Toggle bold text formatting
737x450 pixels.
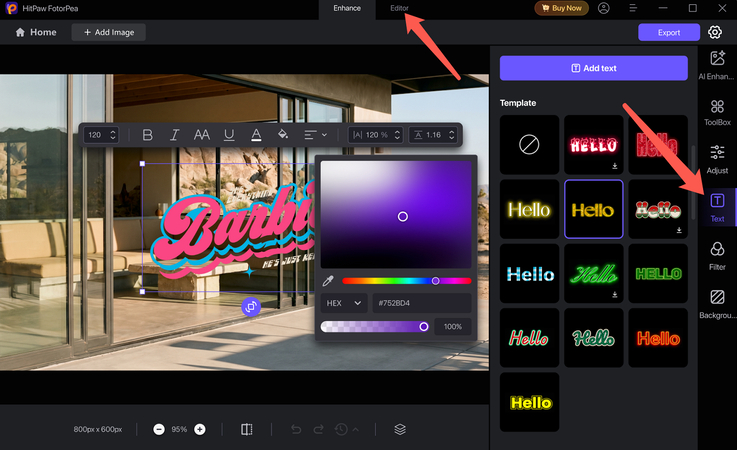tap(148, 135)
